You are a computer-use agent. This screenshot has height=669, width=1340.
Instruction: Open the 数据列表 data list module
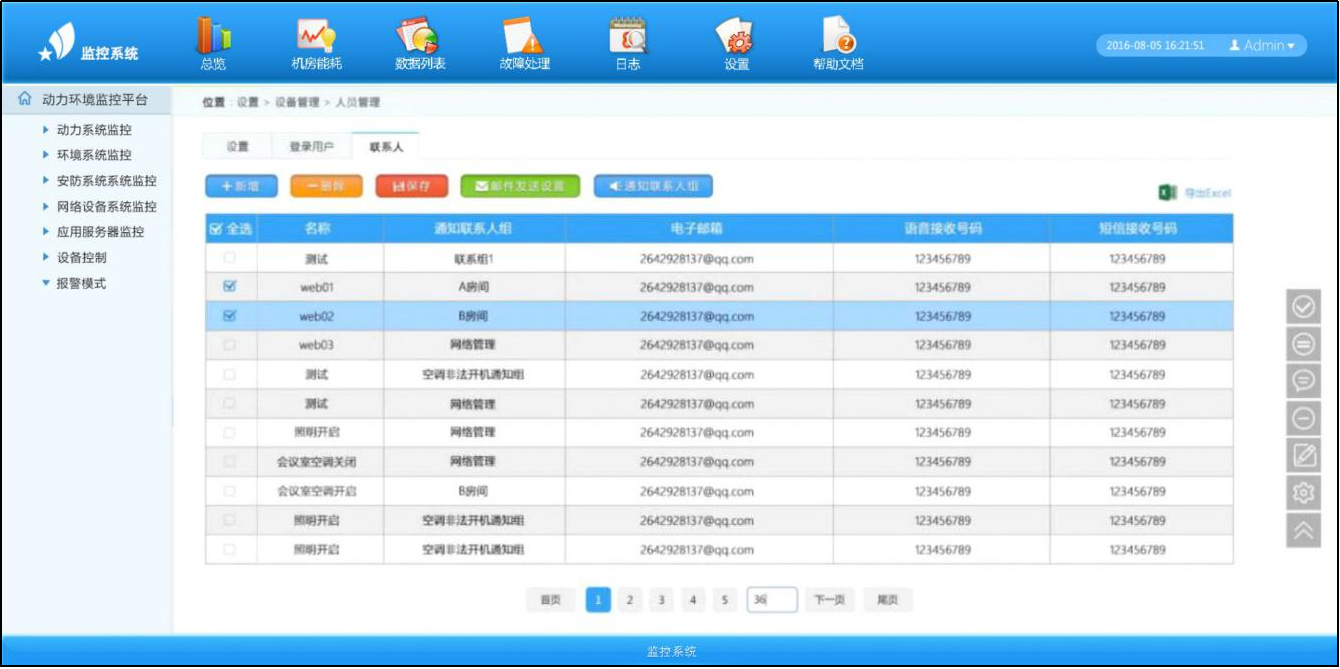pyautogui.click(x=421, y=40)
